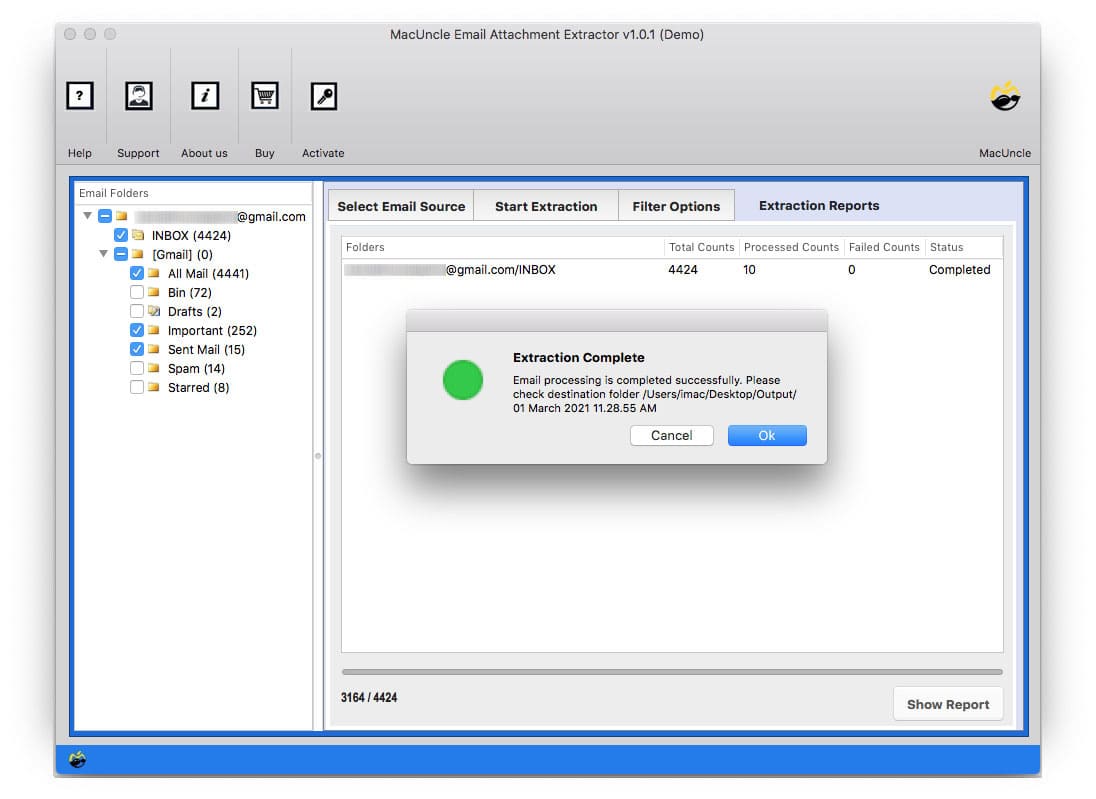
Task: Click the Starred folder icon
Action: coord(154,387)
